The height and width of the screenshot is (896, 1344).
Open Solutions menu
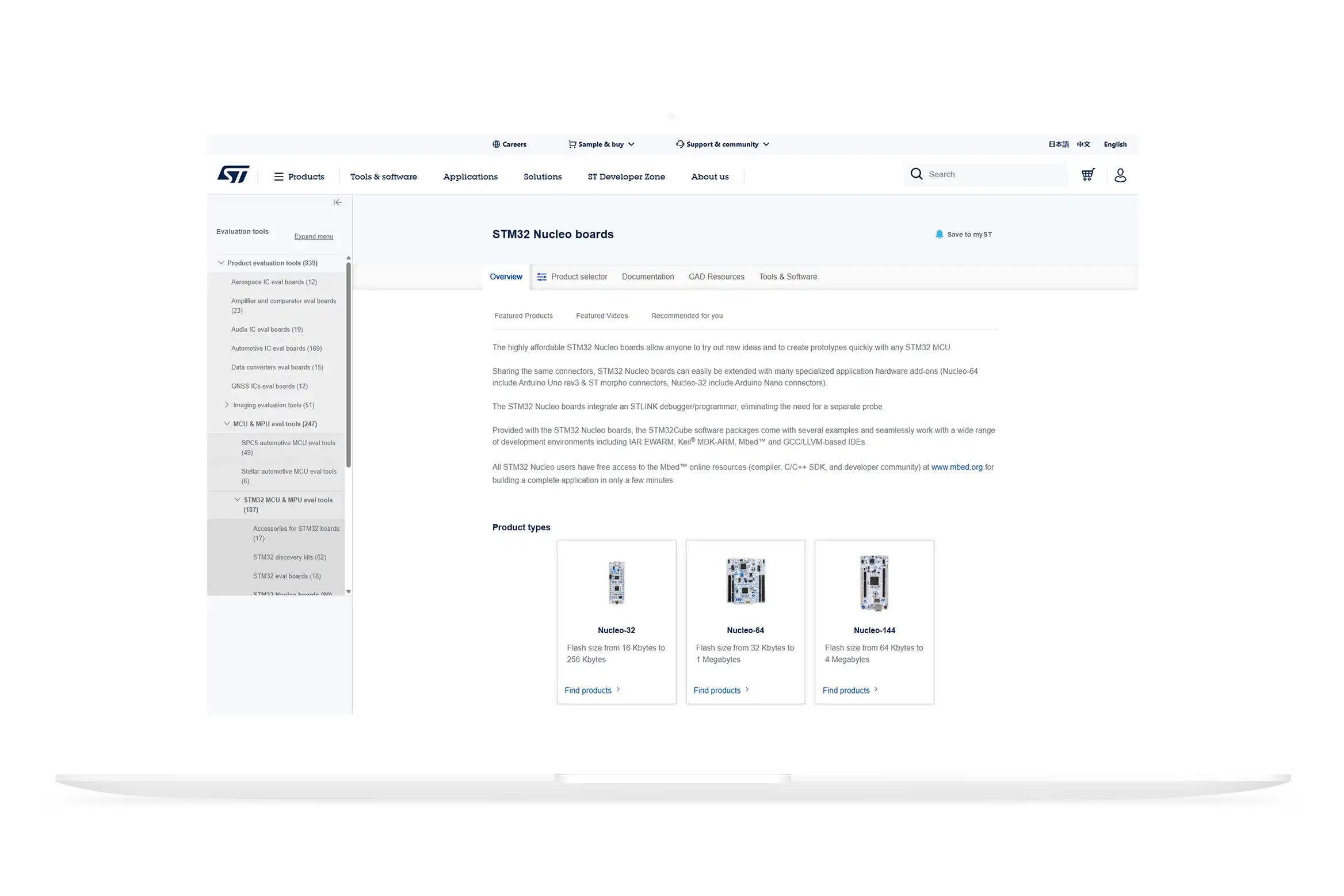coord(543,177)
